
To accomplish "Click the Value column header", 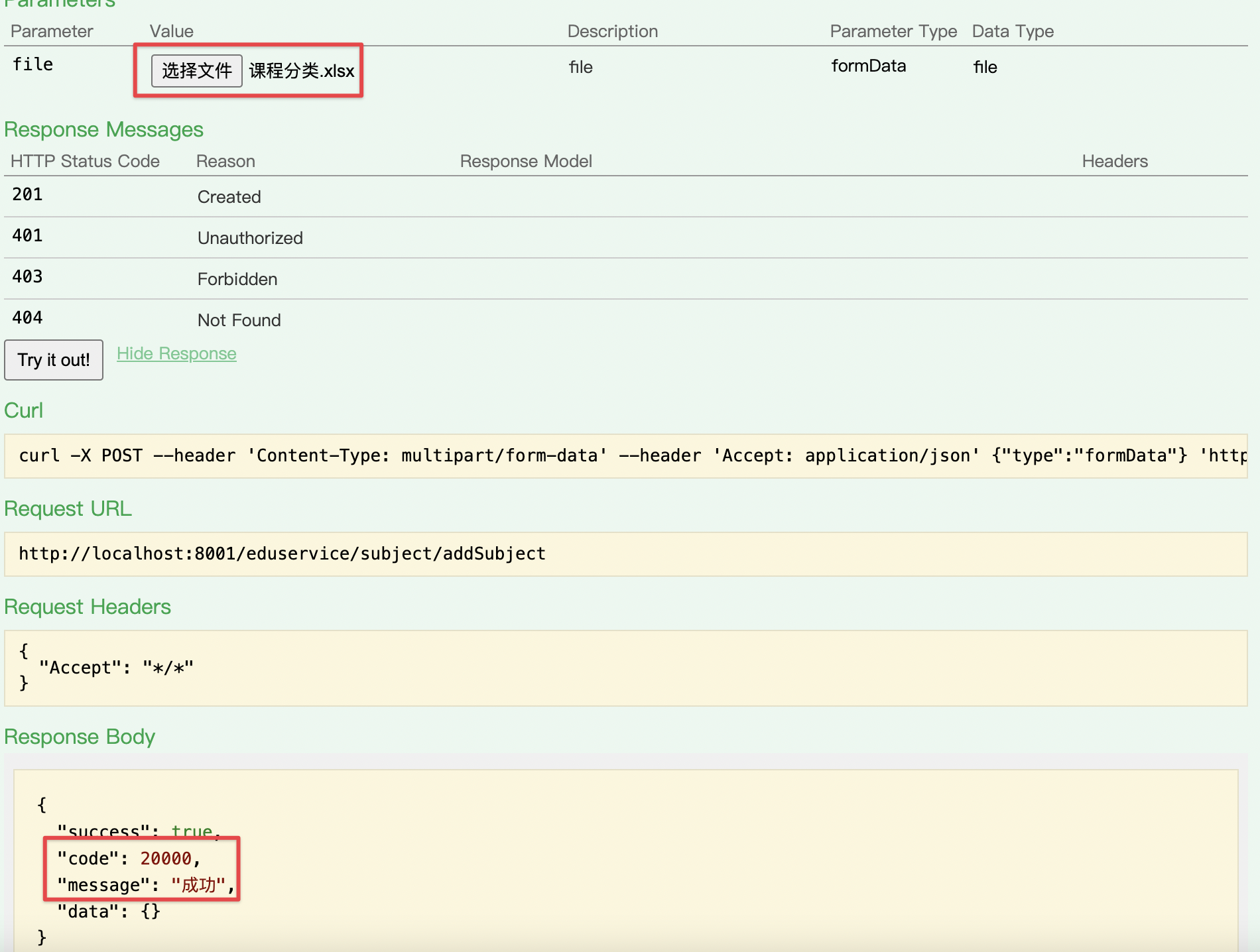I will point(172,31).
